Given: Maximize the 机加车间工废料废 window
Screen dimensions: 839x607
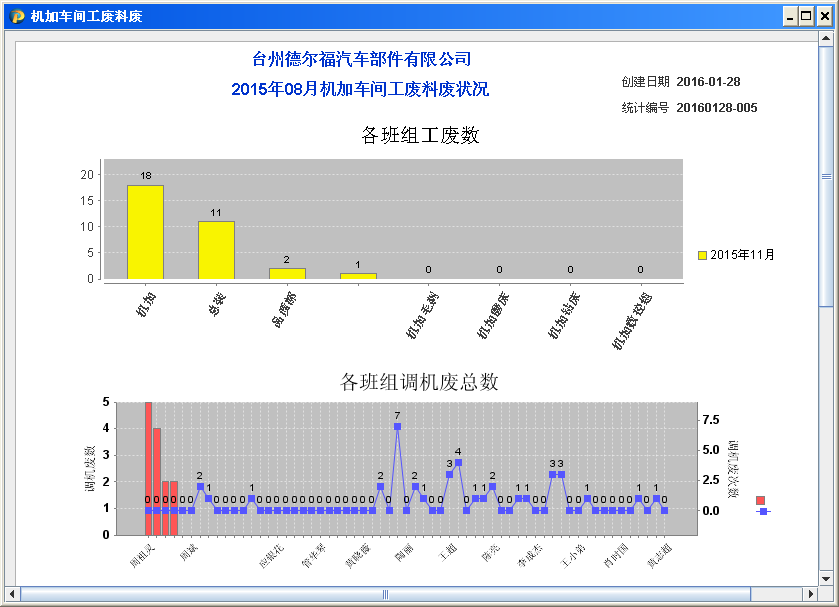Looking at the screenshot, I should (x=806, y=17).
